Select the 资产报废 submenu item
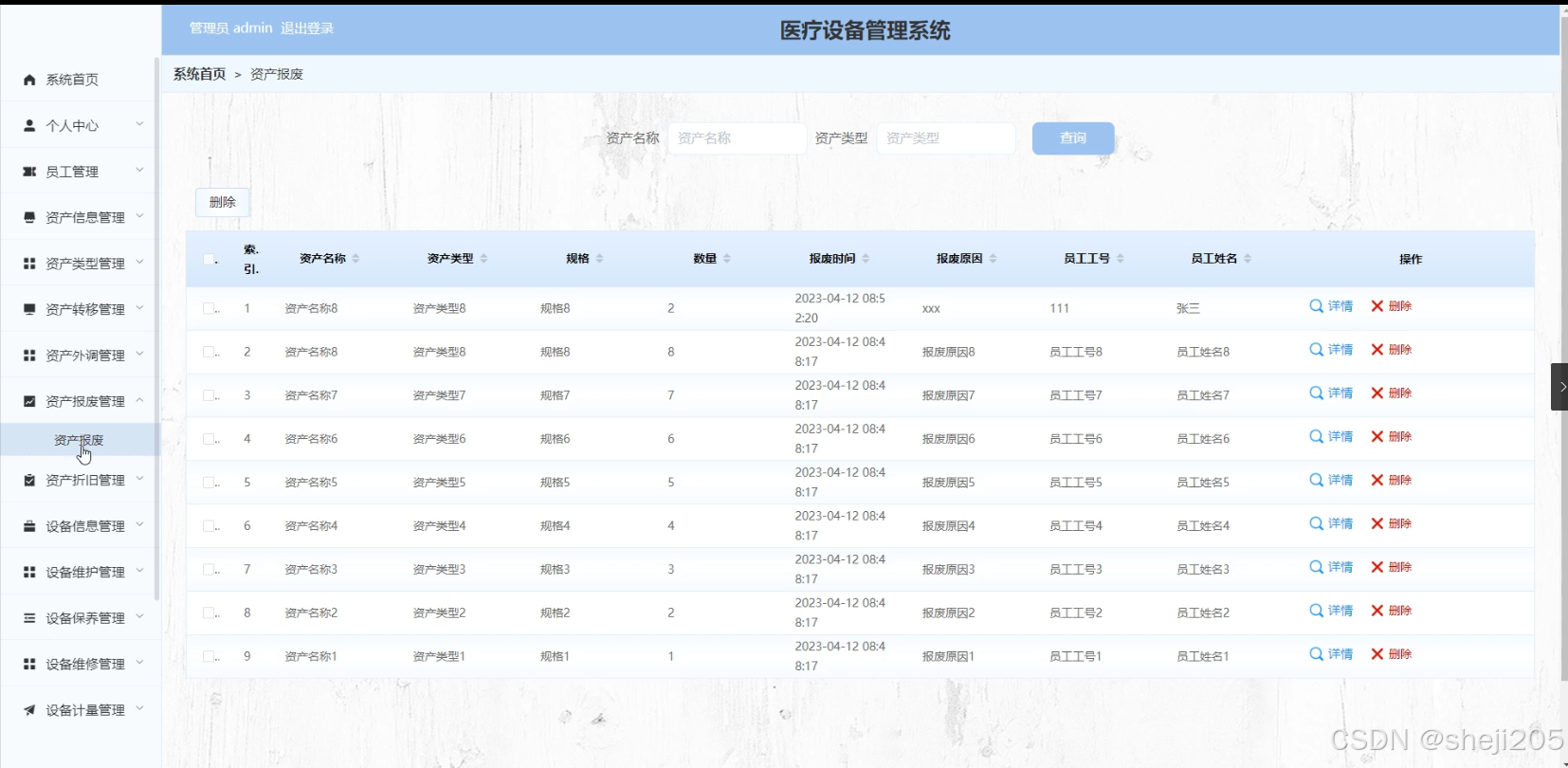 click(79, 440)
